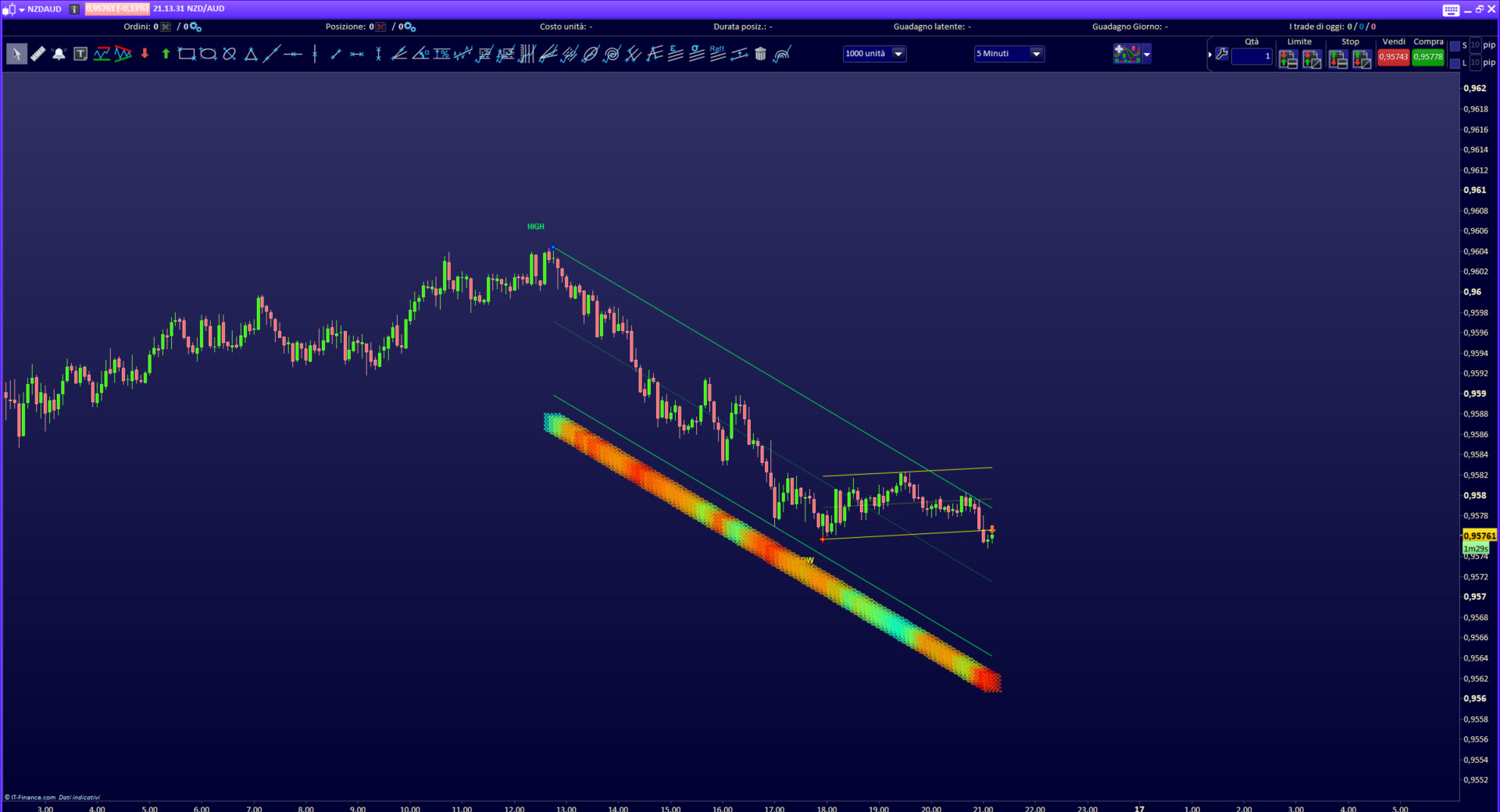1500x812 pixels.
Task: Click the green Compra price button
Action: pyautogui.click(x=1428, y=57)
